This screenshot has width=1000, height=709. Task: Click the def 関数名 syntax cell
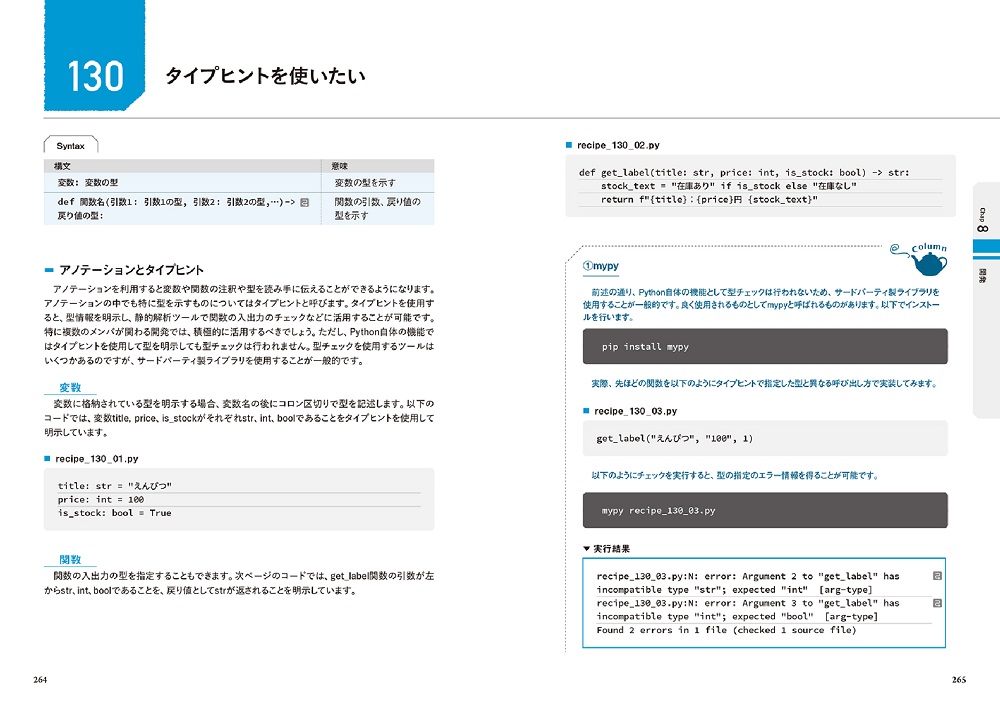pos(182,208)
